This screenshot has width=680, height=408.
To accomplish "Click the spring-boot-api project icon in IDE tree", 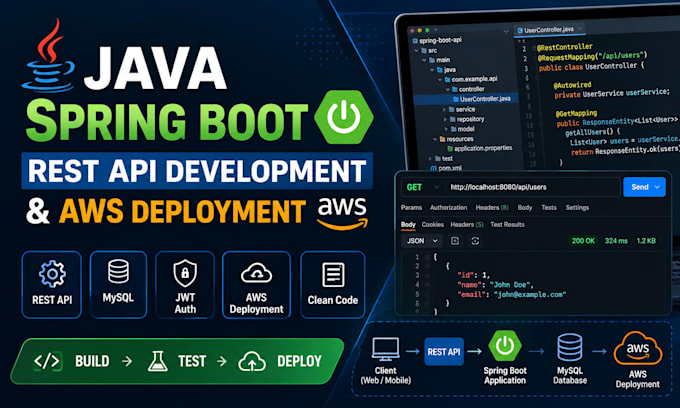I will pos(415,41).
